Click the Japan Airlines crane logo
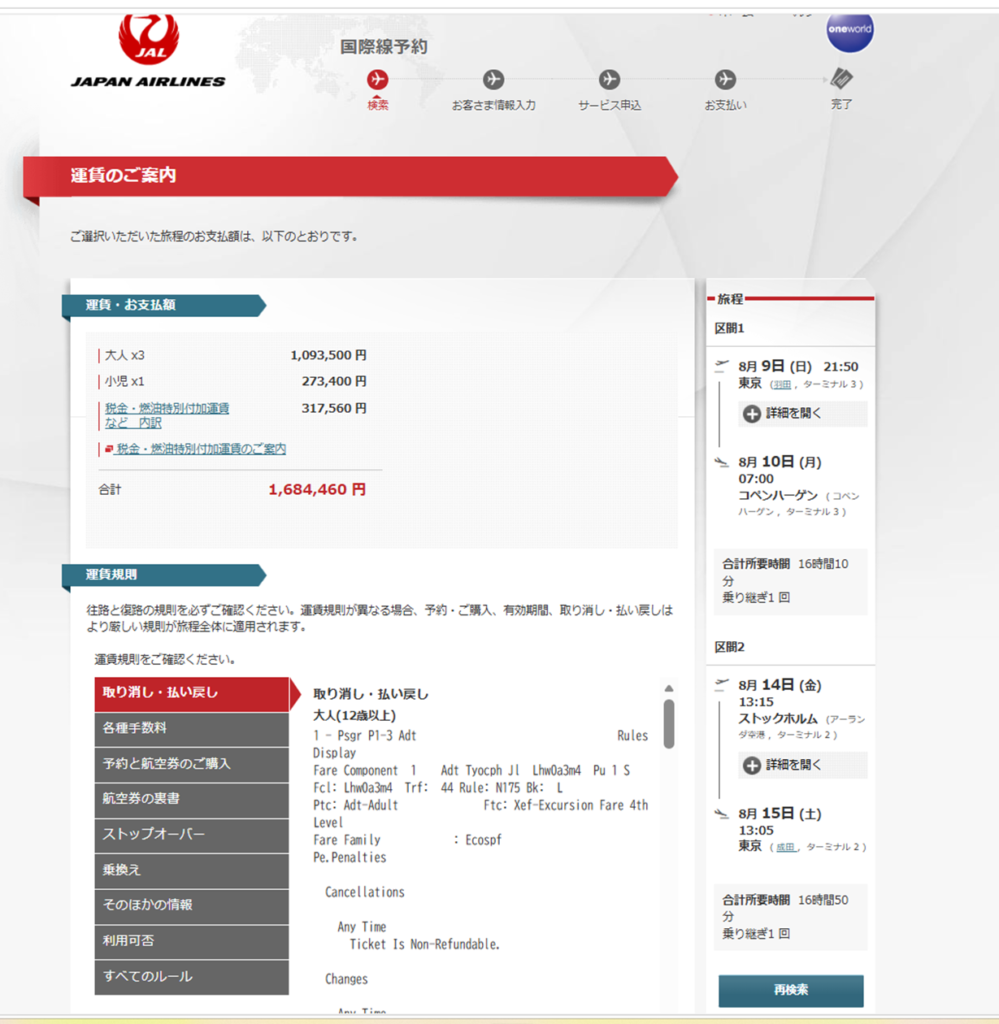 [148, 40]
